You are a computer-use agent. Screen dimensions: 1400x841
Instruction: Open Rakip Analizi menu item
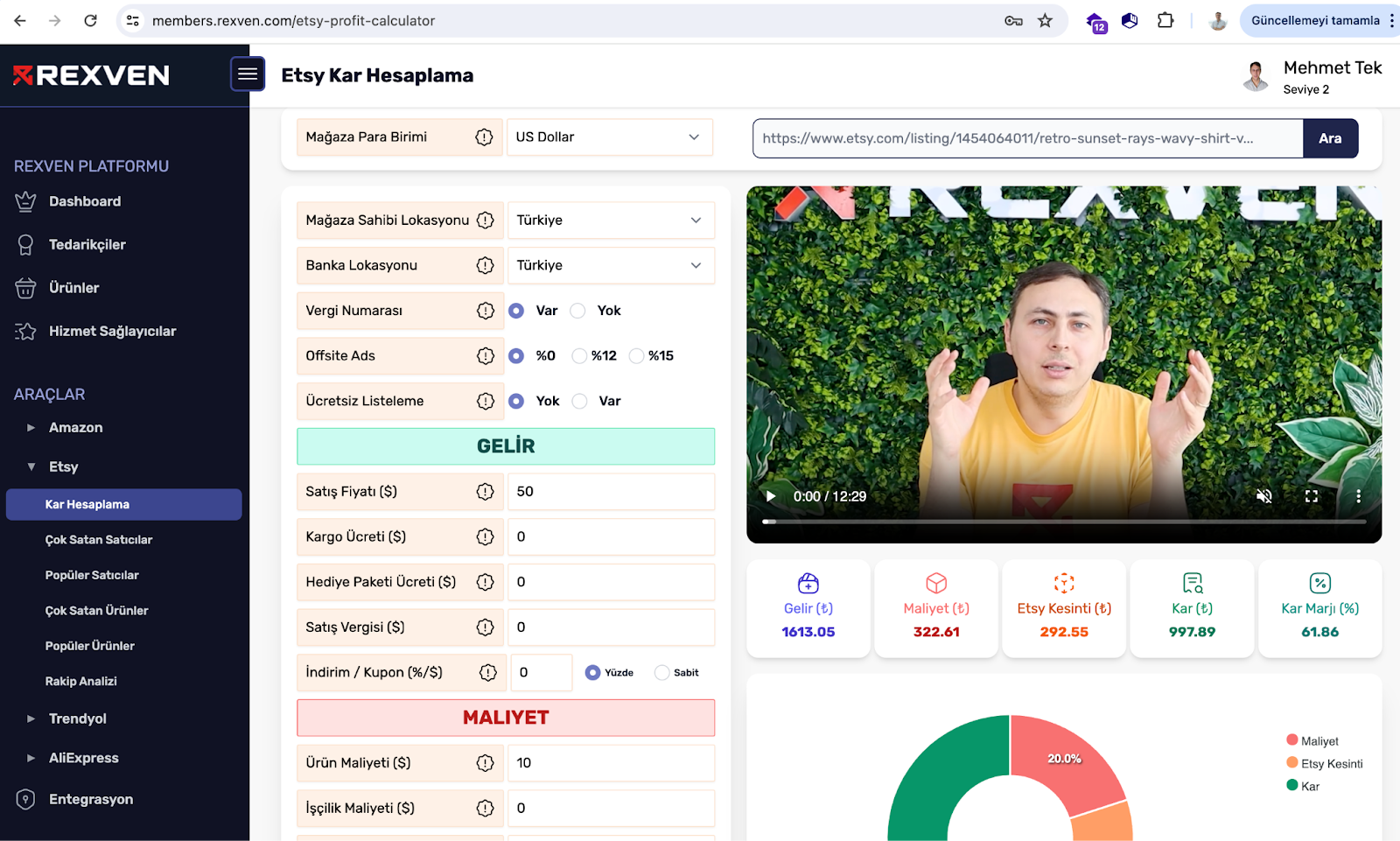coord(81,681)
